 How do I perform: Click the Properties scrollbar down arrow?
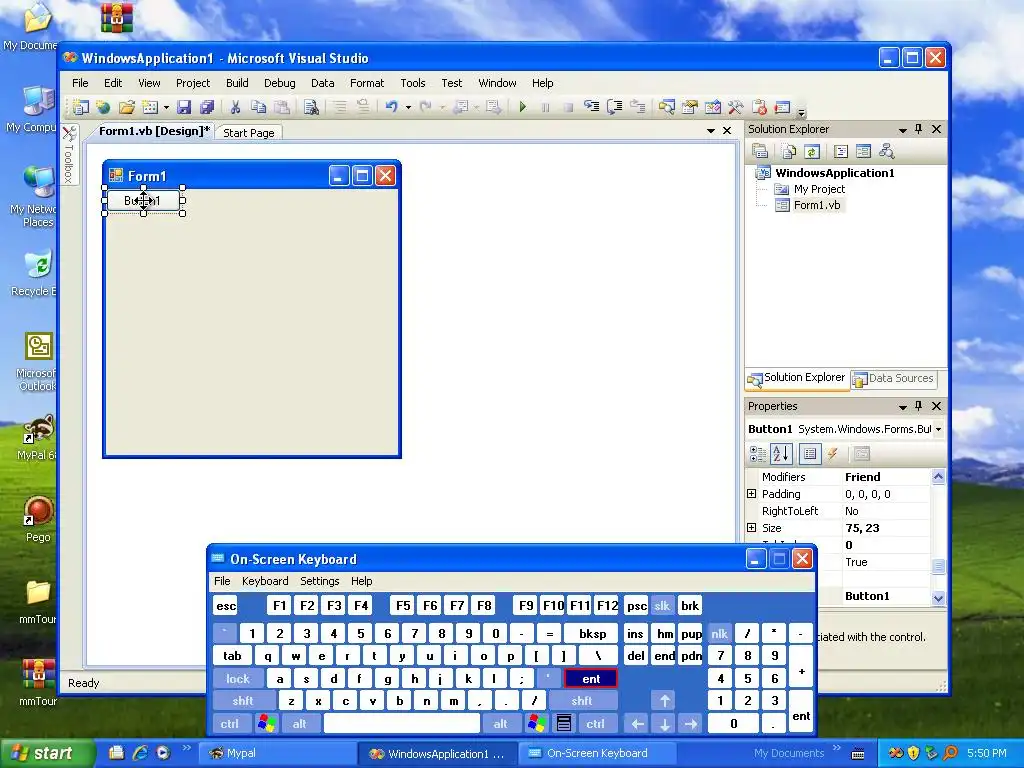pos(938,598)
